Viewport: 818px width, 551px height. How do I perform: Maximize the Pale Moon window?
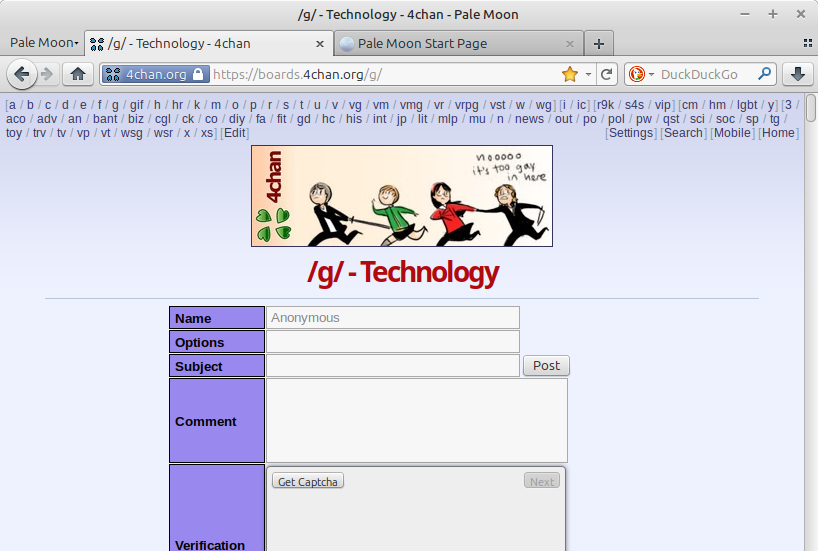pyautogui.click(x=773, y=14)
